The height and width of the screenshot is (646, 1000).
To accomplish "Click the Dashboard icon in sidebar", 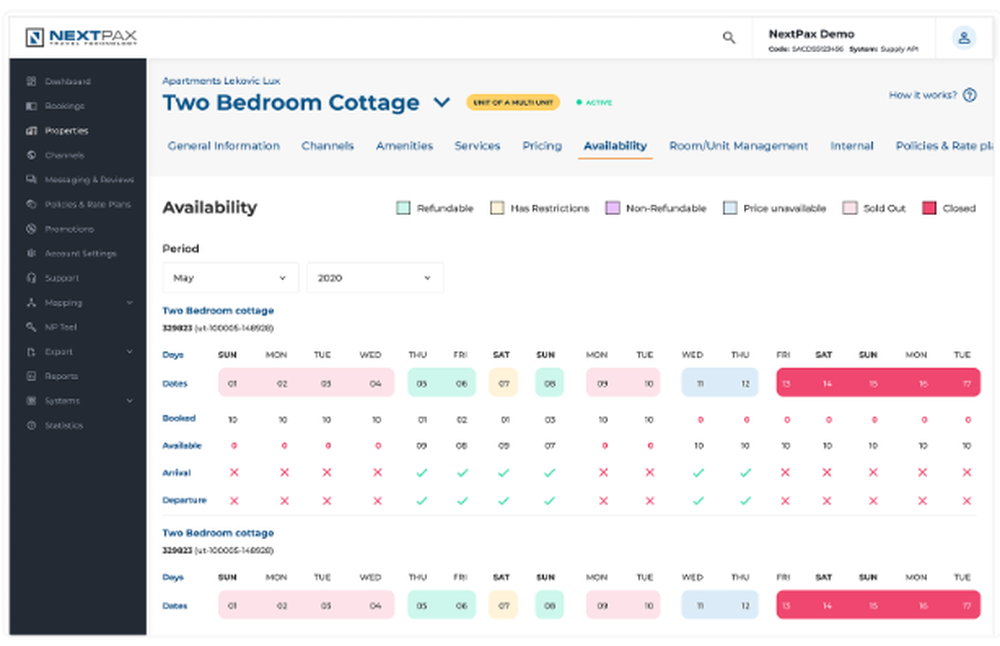I will [32, 82].
